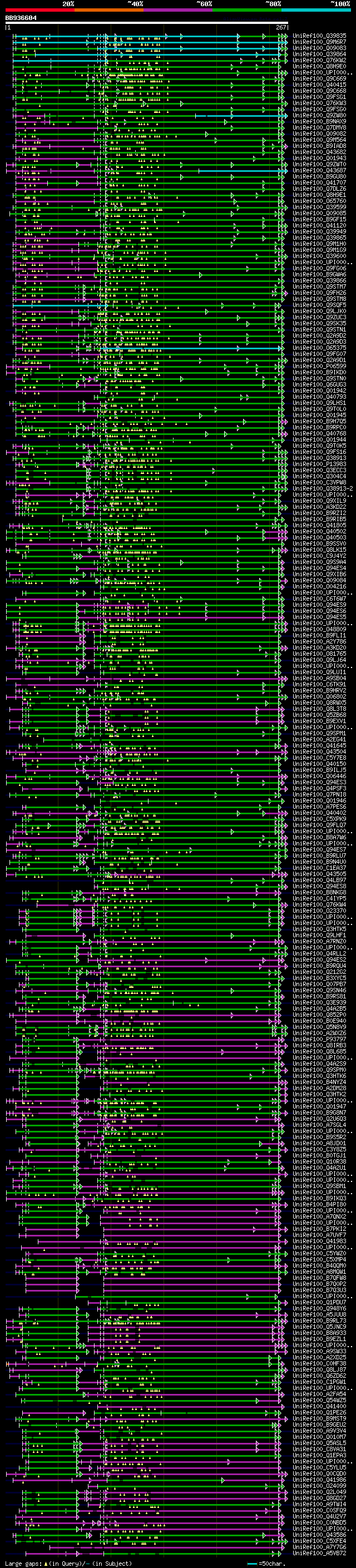Open hit UniRef100_B8A933
This screenshot has width=356, height=1568.
[319, 1333]
